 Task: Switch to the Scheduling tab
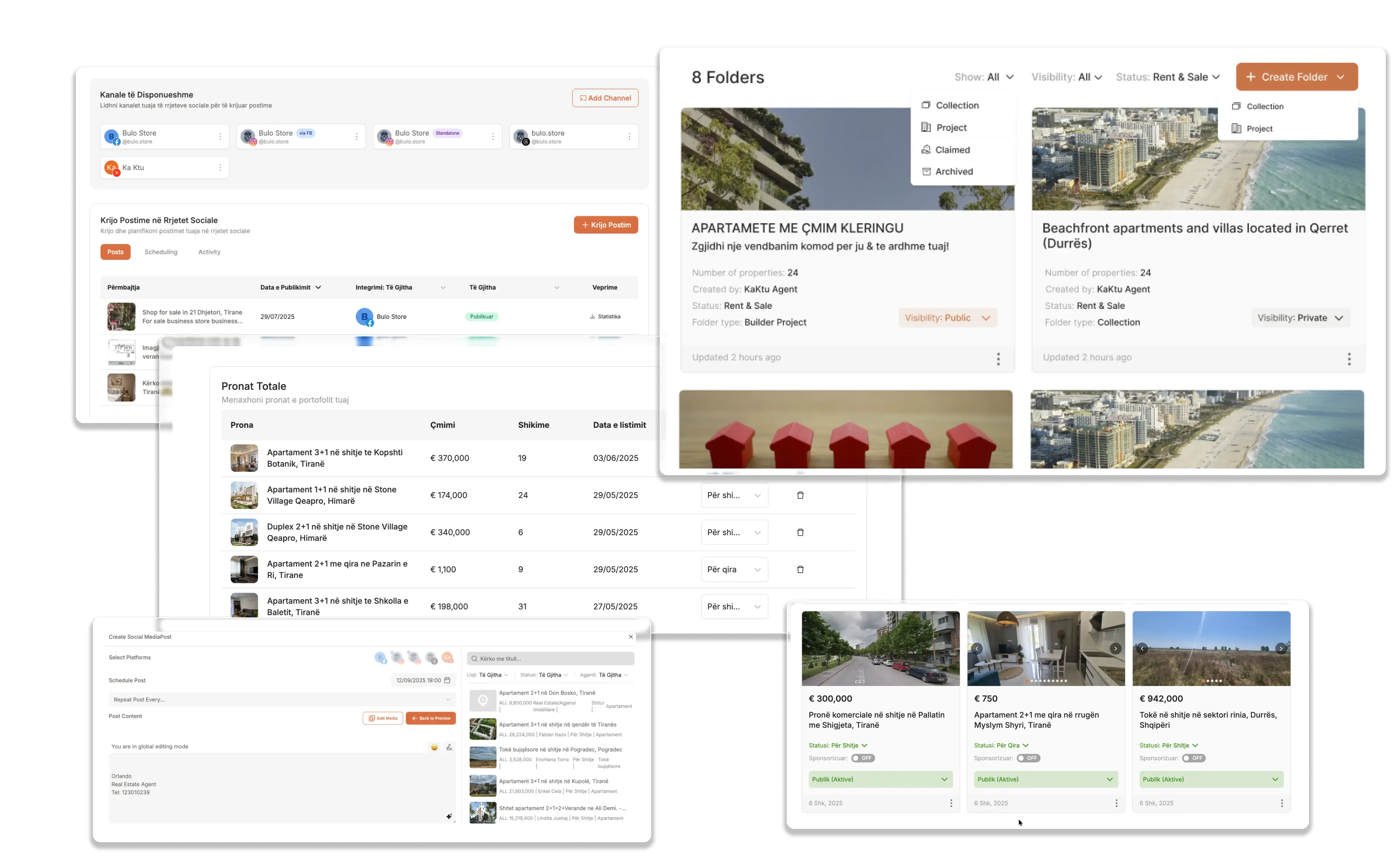tap(161, 252)
